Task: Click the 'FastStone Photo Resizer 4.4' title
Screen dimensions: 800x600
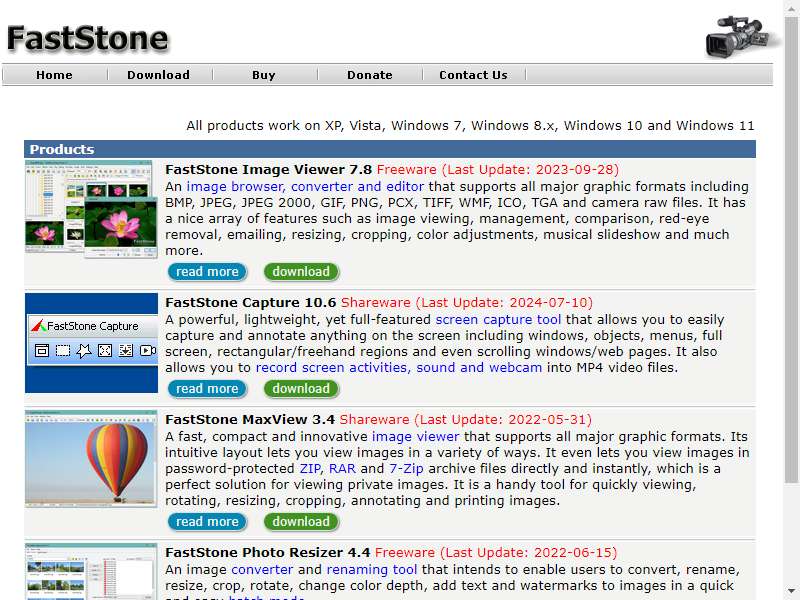Action: pos(268,553)
